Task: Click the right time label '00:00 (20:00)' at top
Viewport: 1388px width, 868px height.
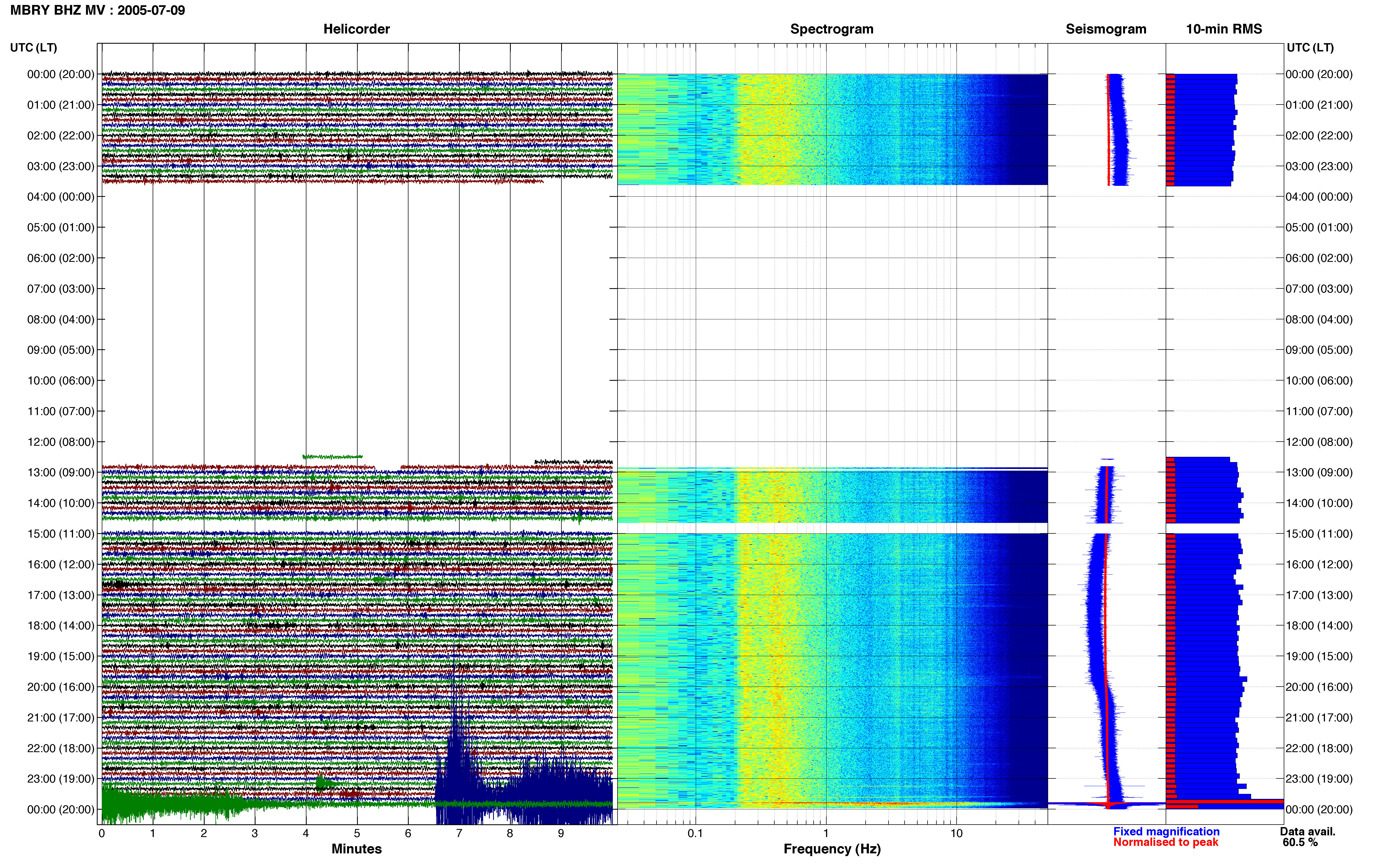Action: click(1319, 75)
